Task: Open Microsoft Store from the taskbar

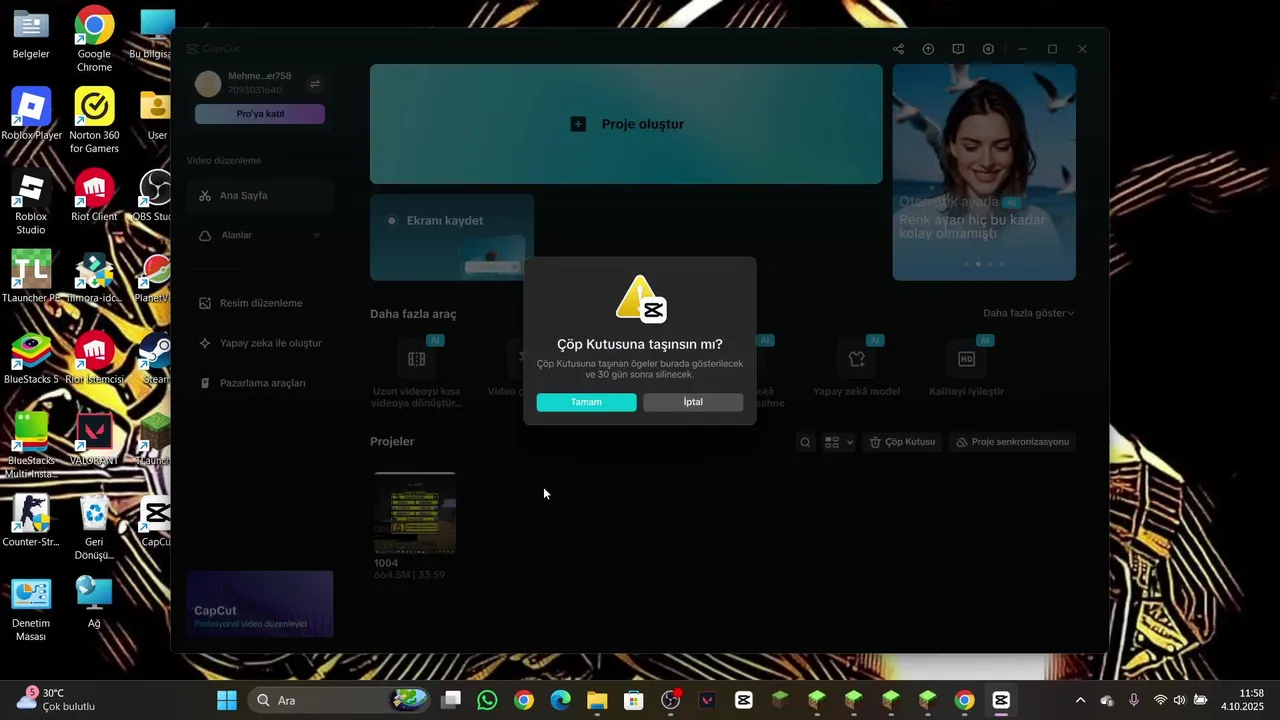Action: [x=634, y=700]
